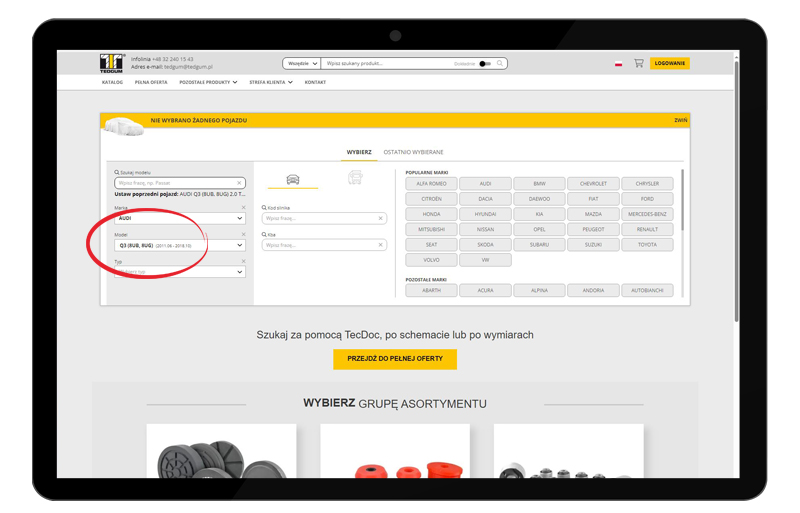
Task: Switch to the Wybierz tab
Action: coord(359,152)
